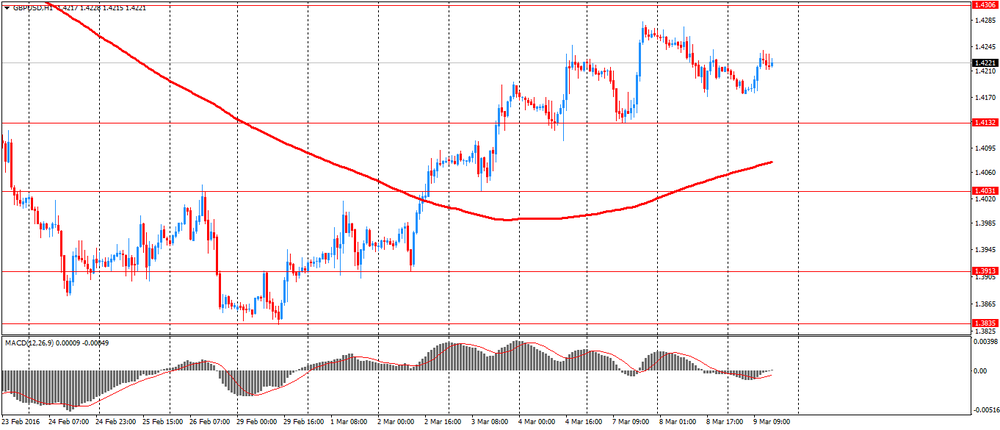
Task: Click the 23 Feb 2016 date label
Action: (19, 422)
